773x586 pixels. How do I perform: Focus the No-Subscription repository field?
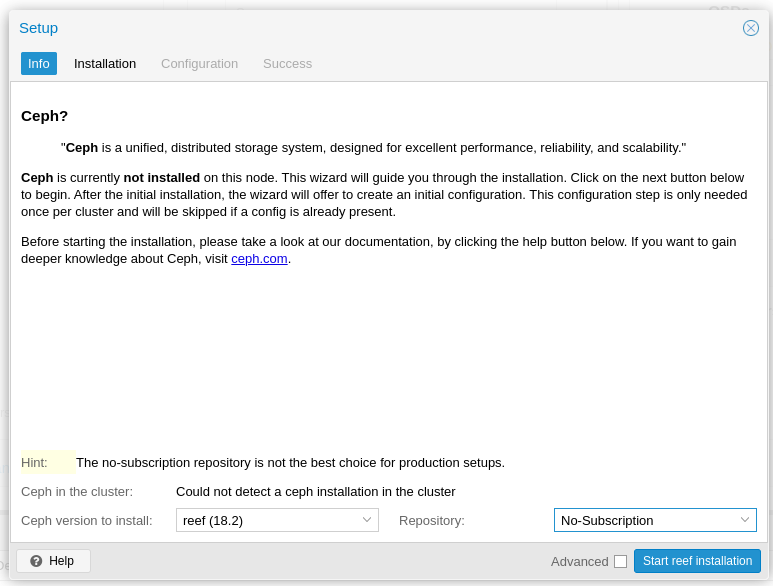tap(645, 520)
